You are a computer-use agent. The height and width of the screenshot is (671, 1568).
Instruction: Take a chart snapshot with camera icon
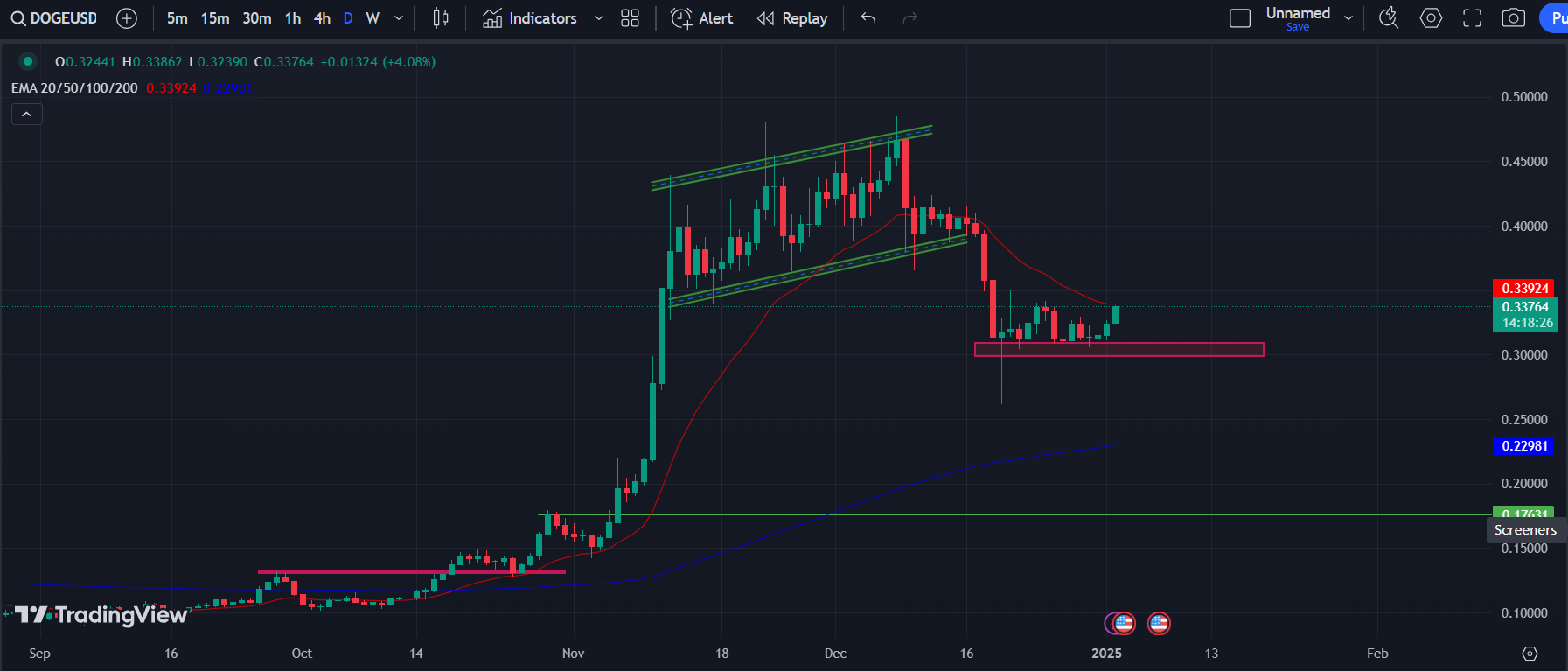pos(1514,18)
